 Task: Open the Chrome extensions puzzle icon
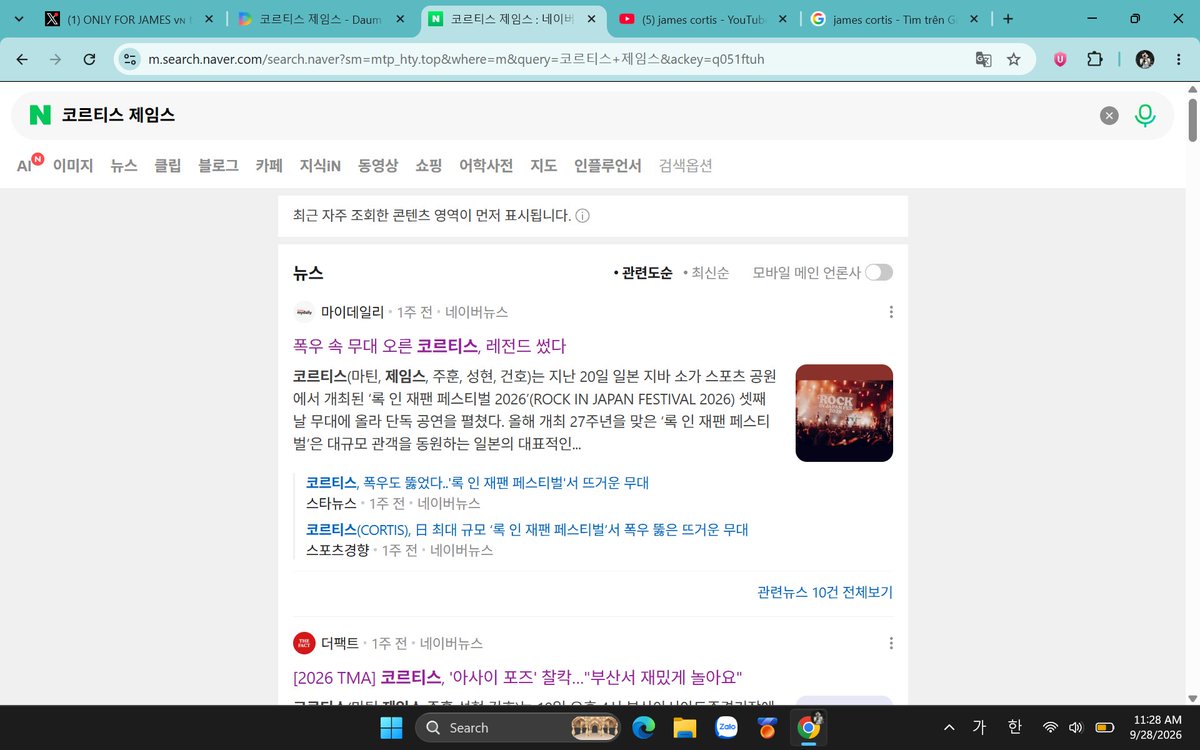[1094, 59]
